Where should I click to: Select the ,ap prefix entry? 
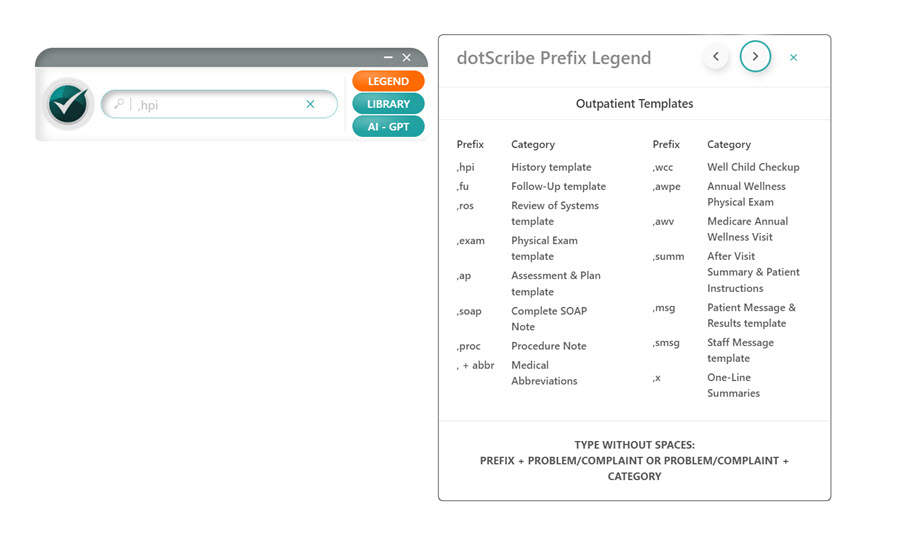click(464, 276)
